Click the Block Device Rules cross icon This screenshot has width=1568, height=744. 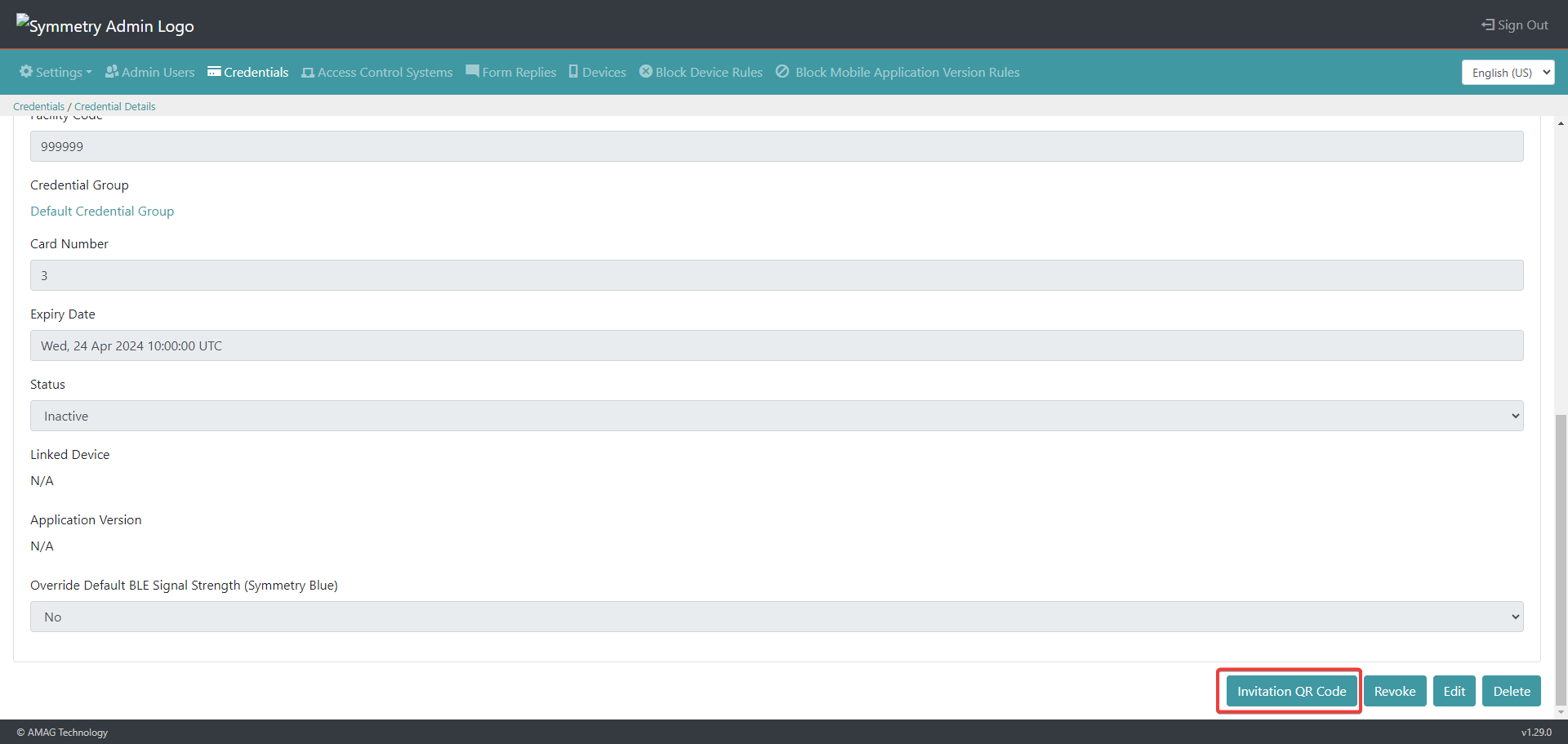[646, 71]
